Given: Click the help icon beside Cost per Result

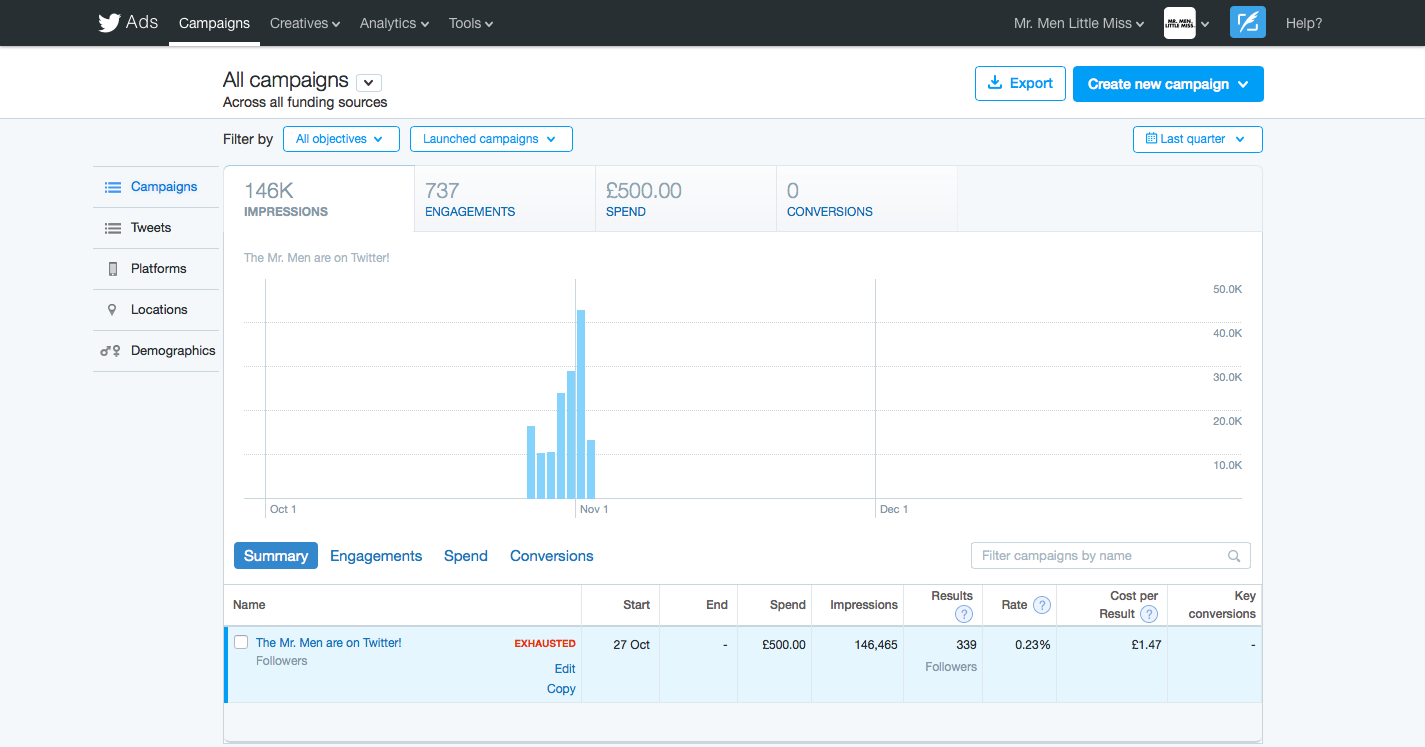Looking at the screenshot, I should click(1149, 614).
